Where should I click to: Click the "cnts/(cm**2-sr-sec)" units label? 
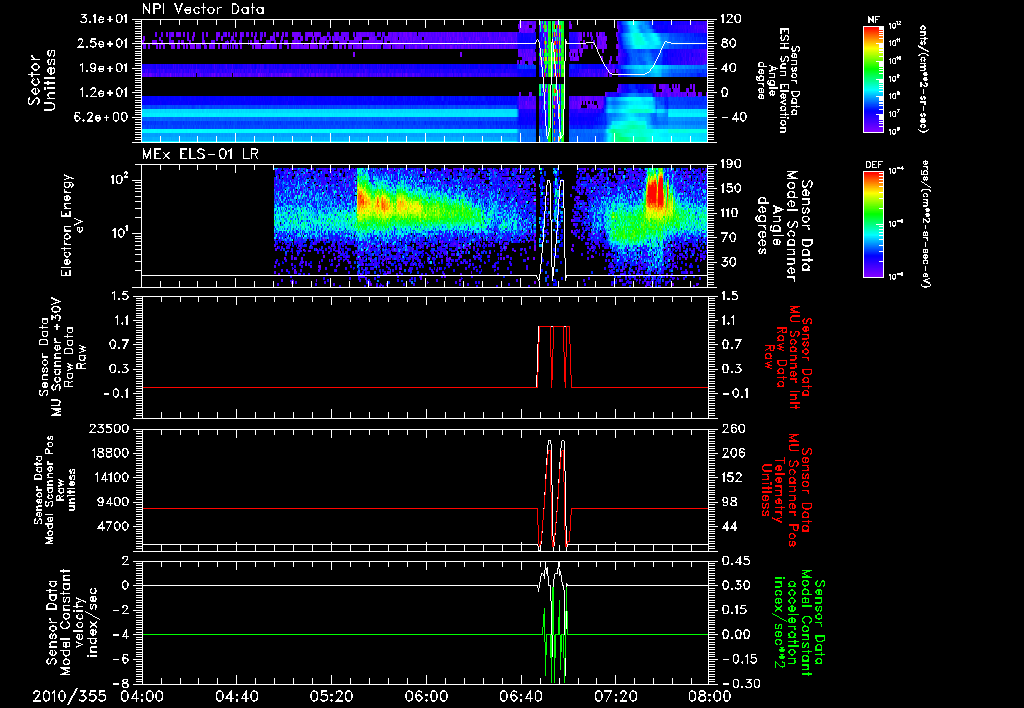pos(923,78)
